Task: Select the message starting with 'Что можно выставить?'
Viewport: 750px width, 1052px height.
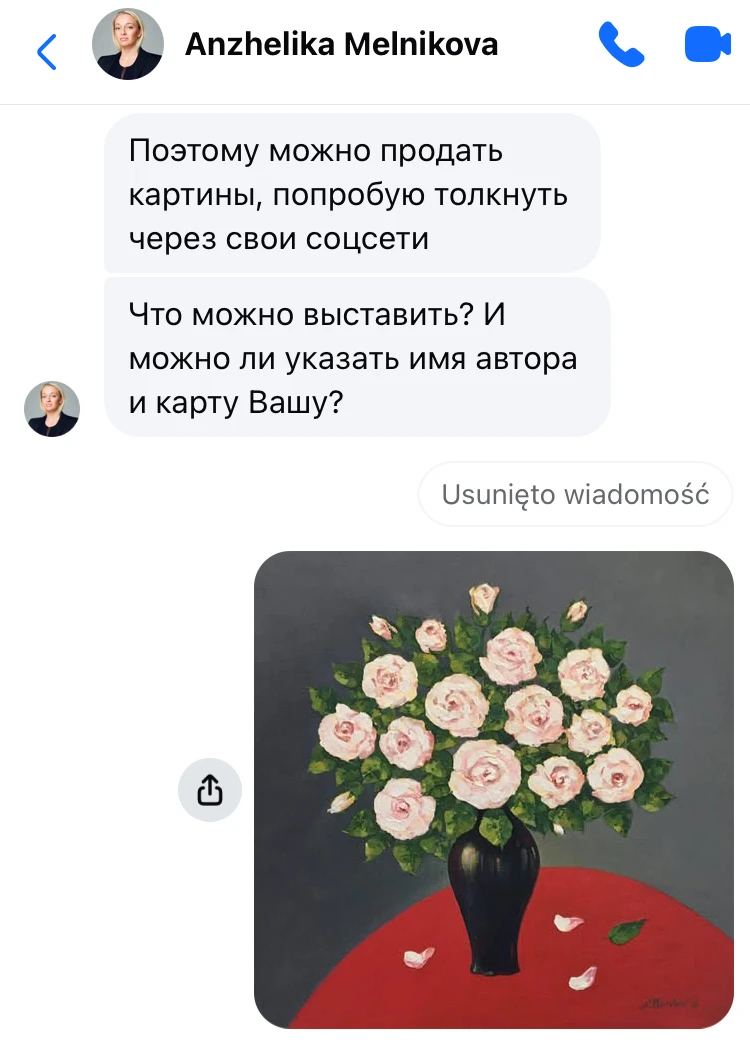Action: 357,358
